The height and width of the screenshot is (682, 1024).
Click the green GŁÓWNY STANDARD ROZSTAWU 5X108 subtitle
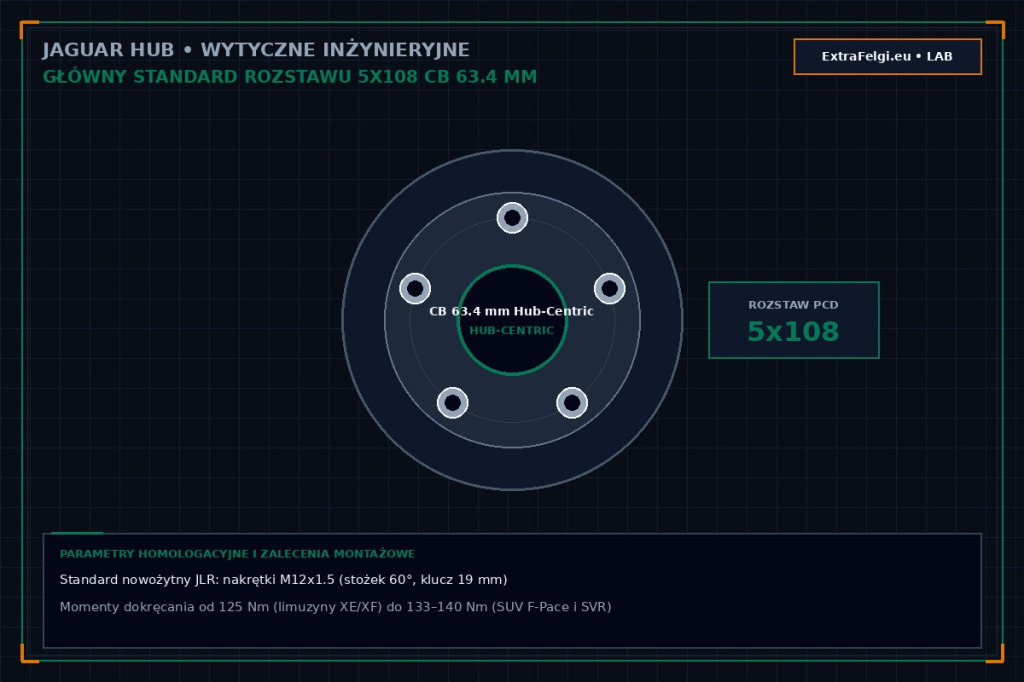289,77
